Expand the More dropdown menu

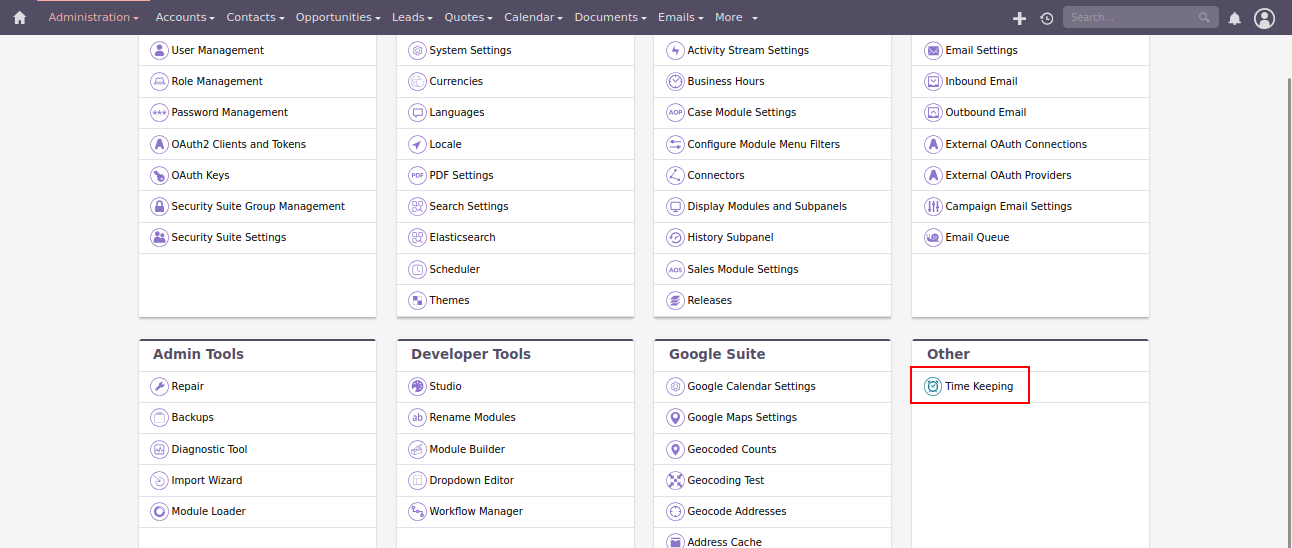pyautogui.click(x=736, y=17)
